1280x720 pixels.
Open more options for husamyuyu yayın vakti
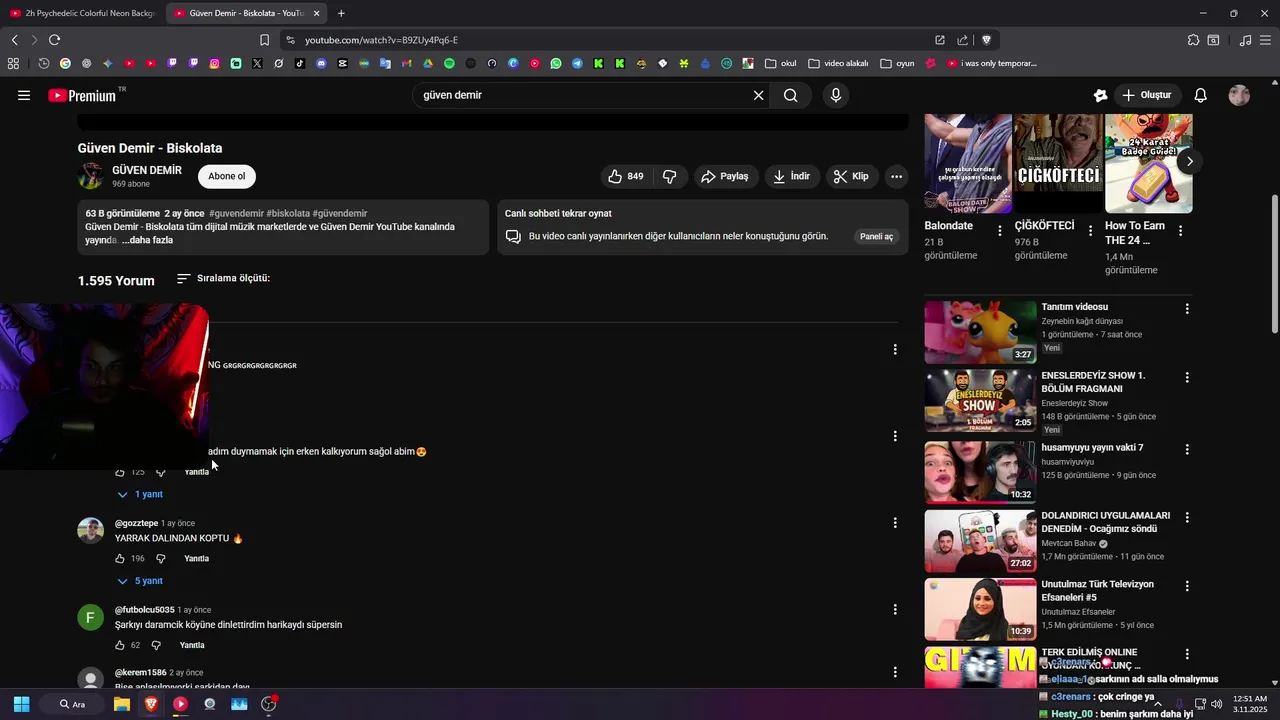pos(1187,448)
